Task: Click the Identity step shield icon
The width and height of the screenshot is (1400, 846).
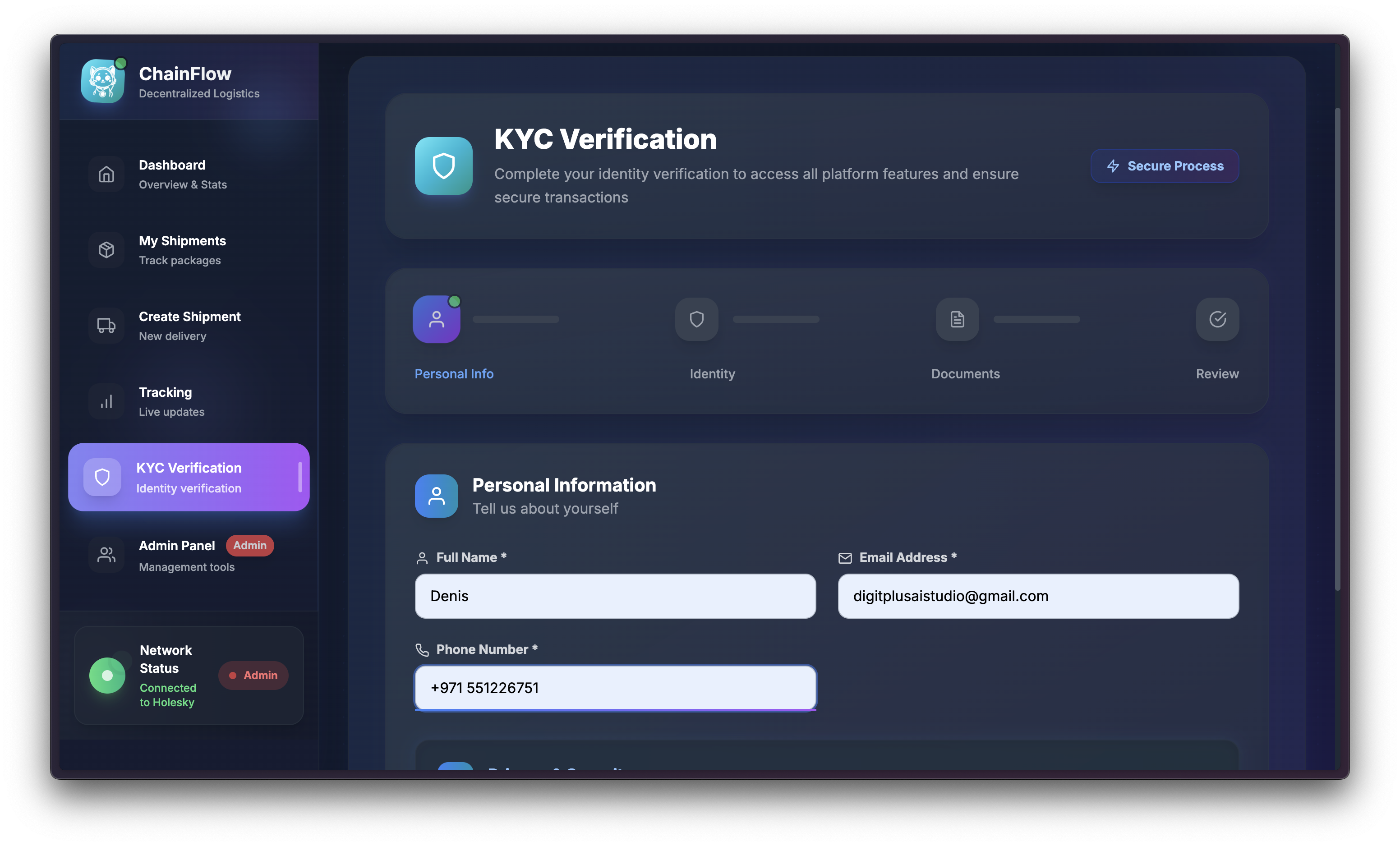Action: coord(696,319)
